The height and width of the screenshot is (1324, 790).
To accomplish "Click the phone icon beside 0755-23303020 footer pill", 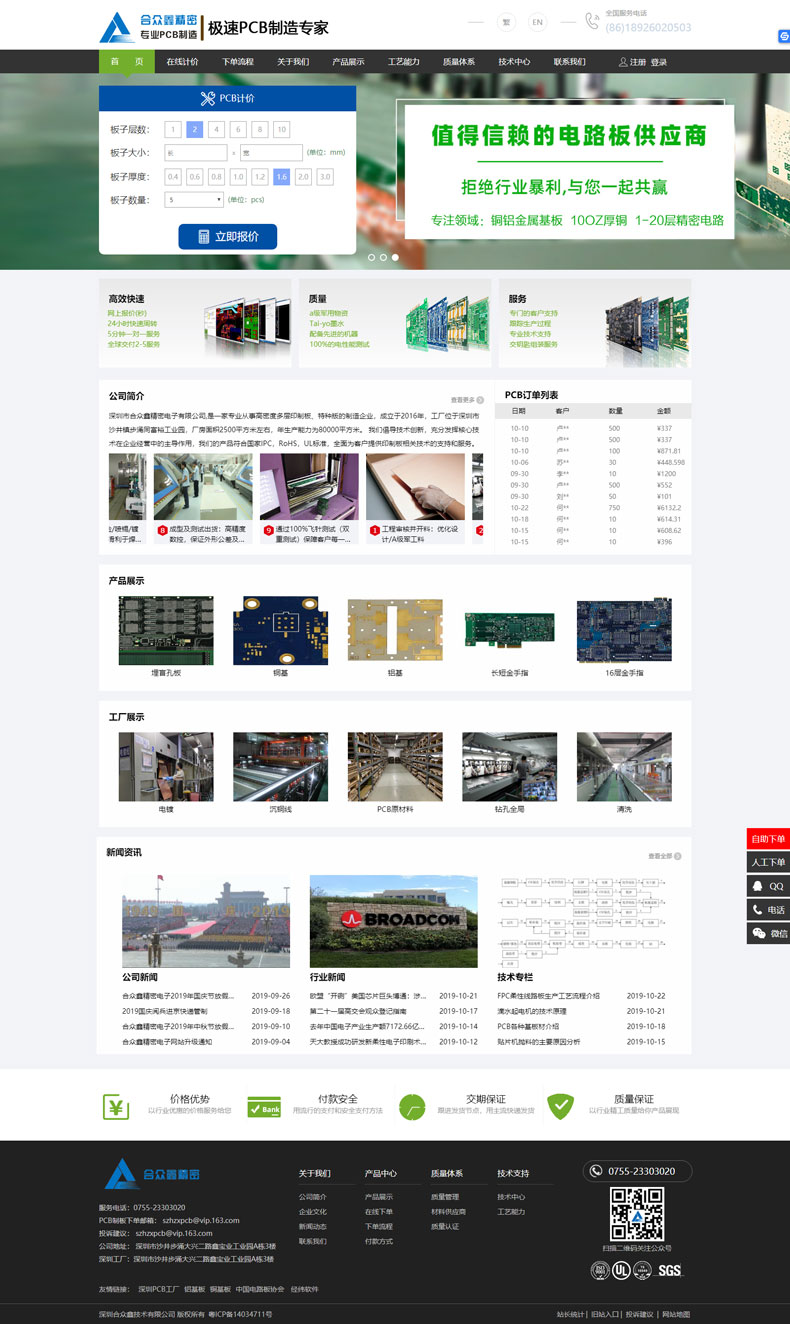I will pyautogui.click(x=596, y=1171).
